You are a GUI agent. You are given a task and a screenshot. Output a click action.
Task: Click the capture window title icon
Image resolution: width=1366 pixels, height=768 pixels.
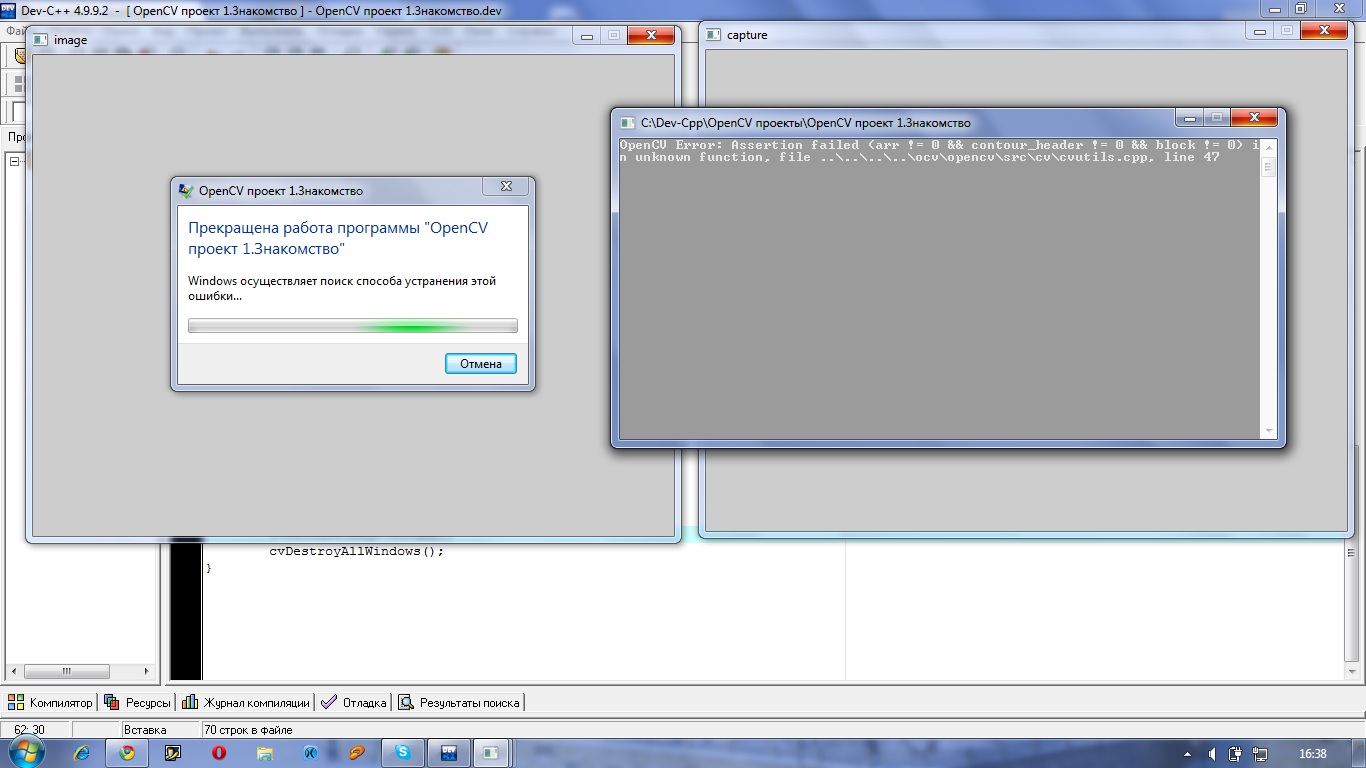[713, 34]
